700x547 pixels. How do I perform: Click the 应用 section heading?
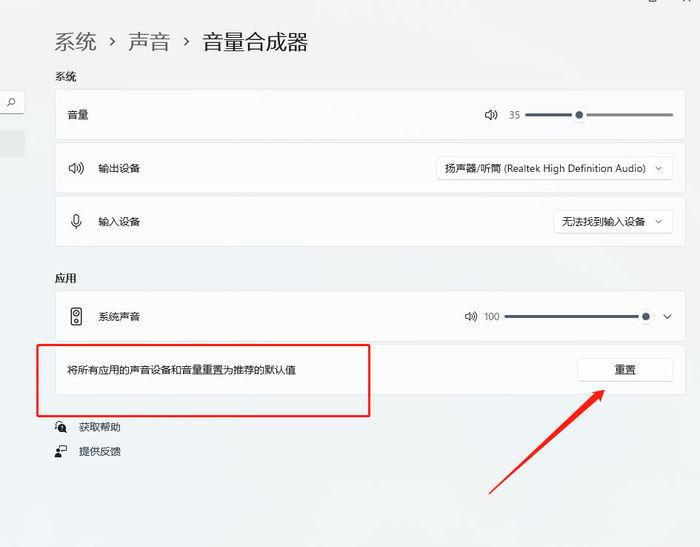click(66, 278)
